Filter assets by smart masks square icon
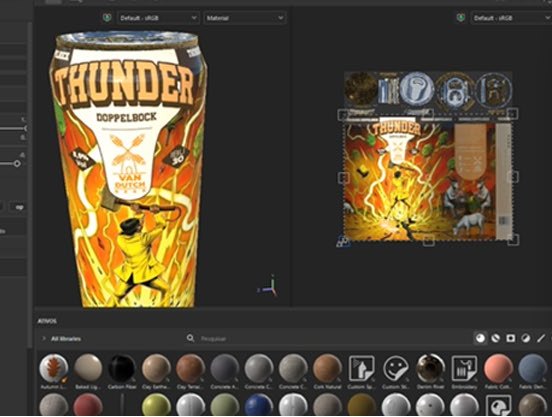Viewport: 552px width, 417px height. tap(510, 338)
